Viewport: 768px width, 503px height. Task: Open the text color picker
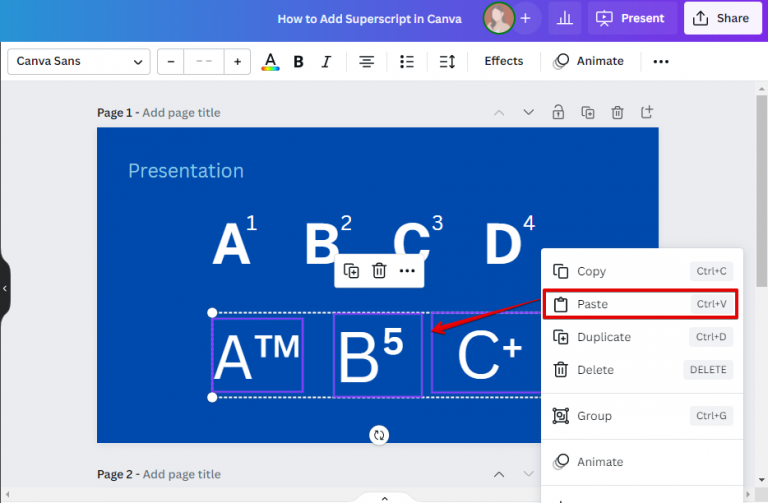coord(270,62)
